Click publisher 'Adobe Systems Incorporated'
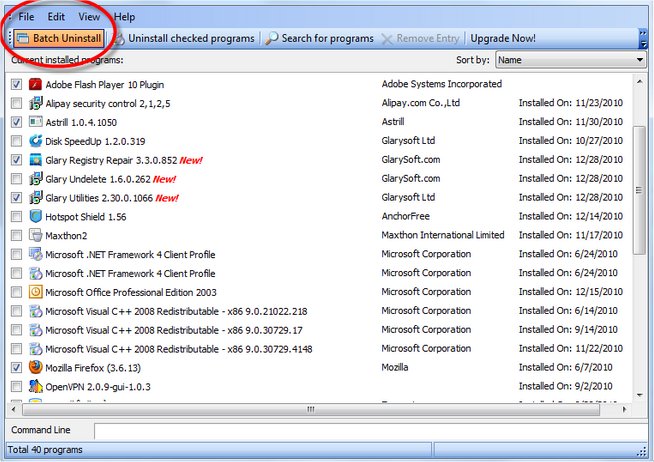654x462 pixels. (x=441, y=84)
